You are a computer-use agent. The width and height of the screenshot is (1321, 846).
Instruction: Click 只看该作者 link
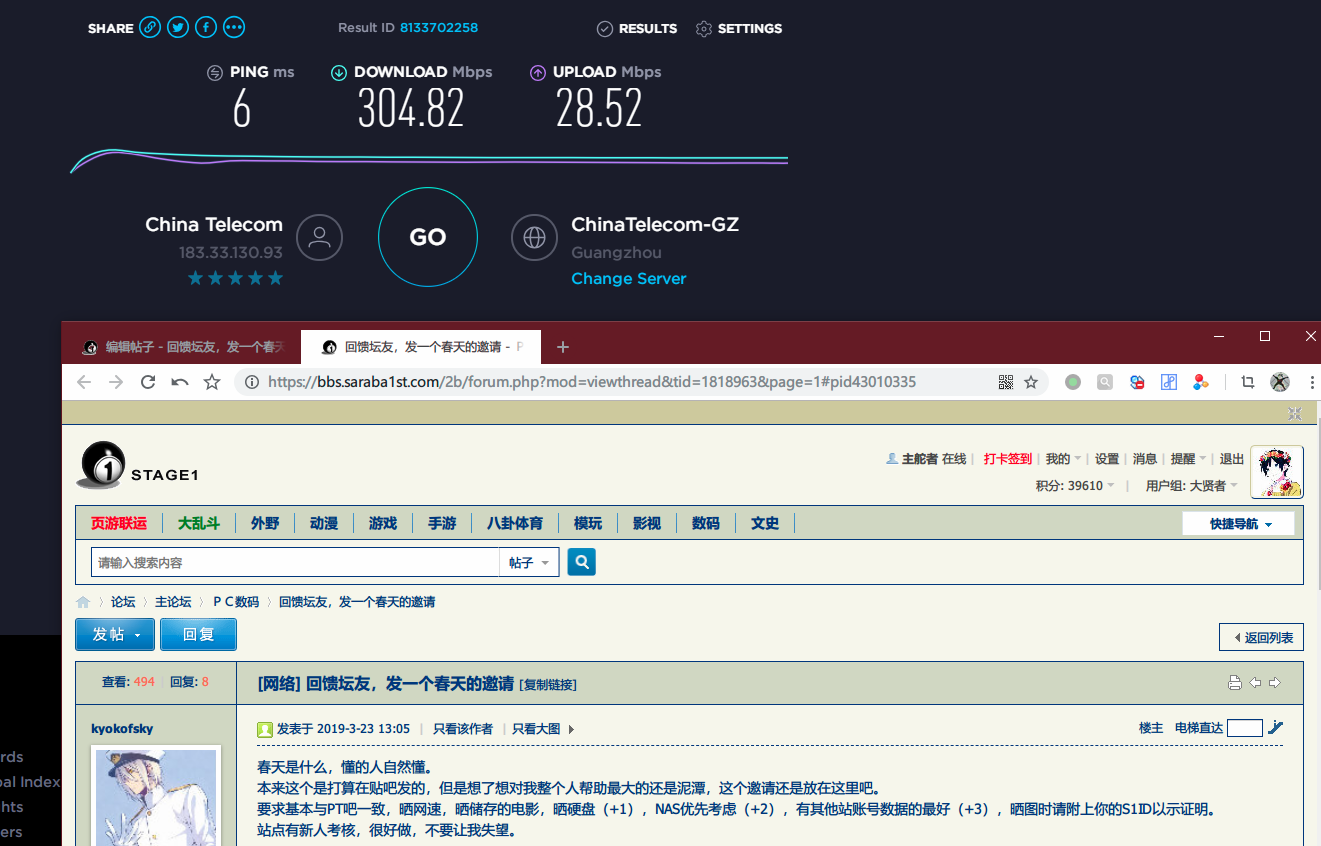click(x=462, y=729)
